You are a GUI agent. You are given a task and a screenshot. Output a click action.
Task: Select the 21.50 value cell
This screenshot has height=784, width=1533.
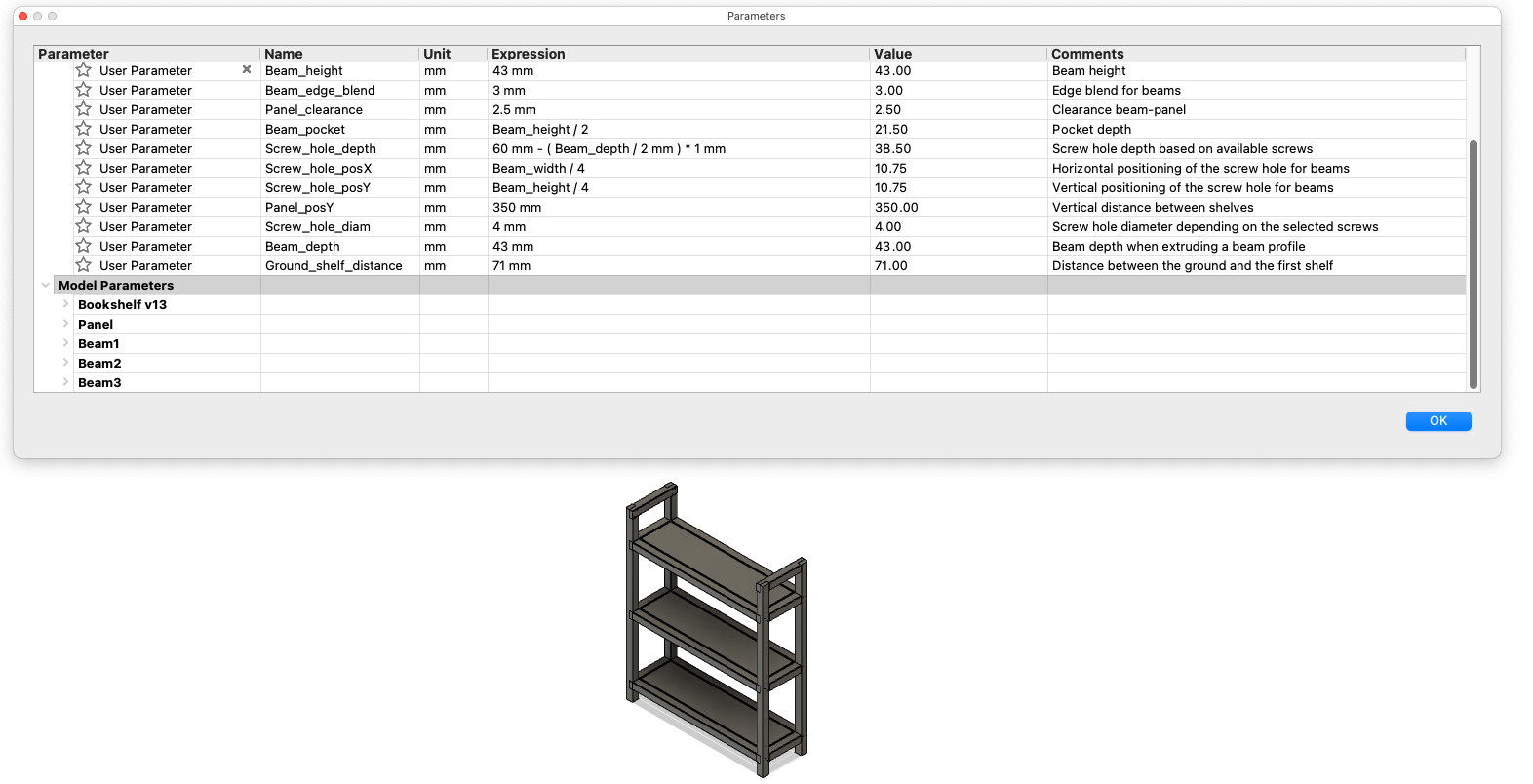click(x=959, y=129)
